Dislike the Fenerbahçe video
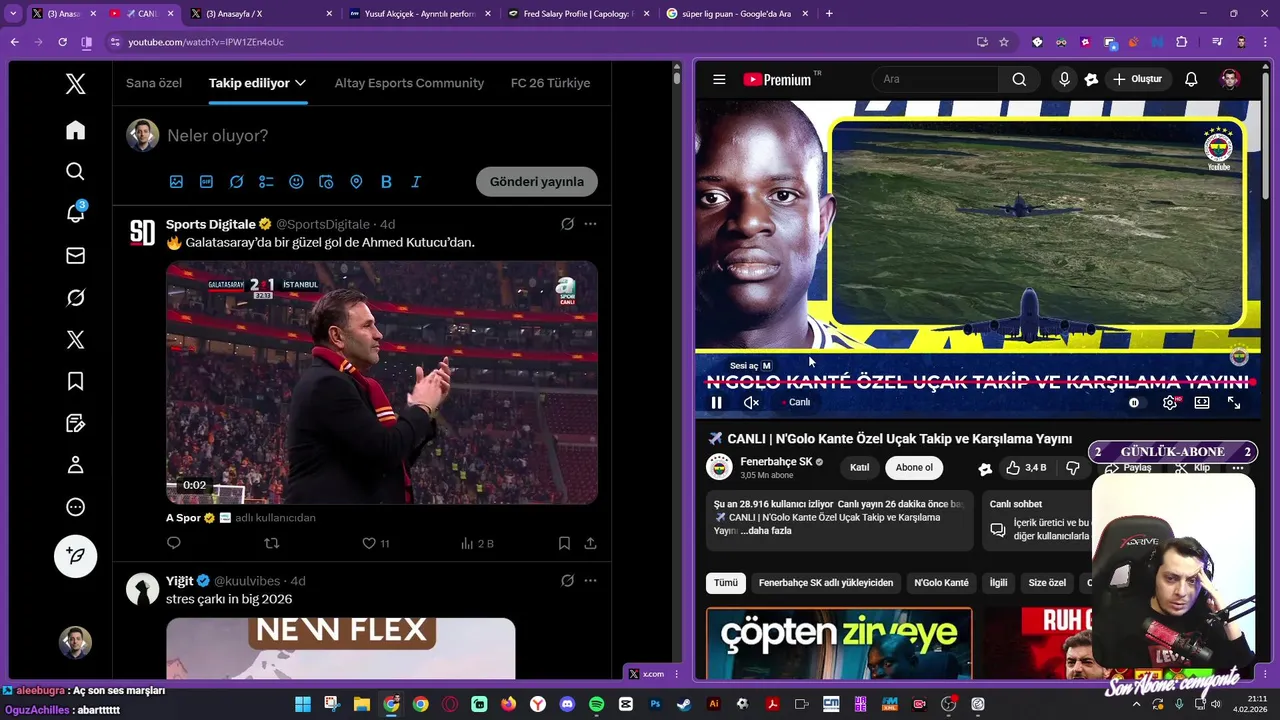1280x720 pixels. tap(1072, 467)
